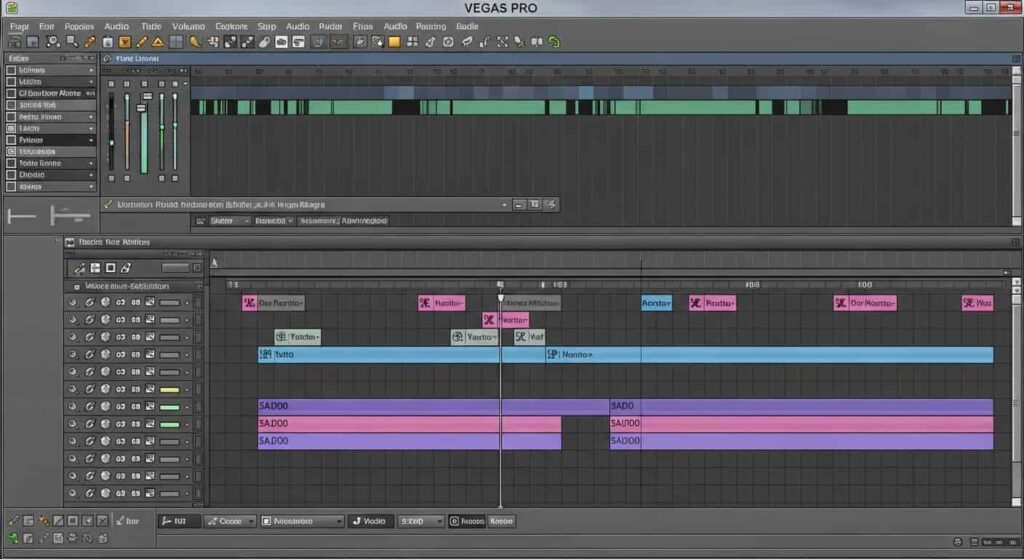Viewport: 1024px width, 559px height.
Task: Click the circular icon in bottom-right status bar
Action: [x=958, y=542]
